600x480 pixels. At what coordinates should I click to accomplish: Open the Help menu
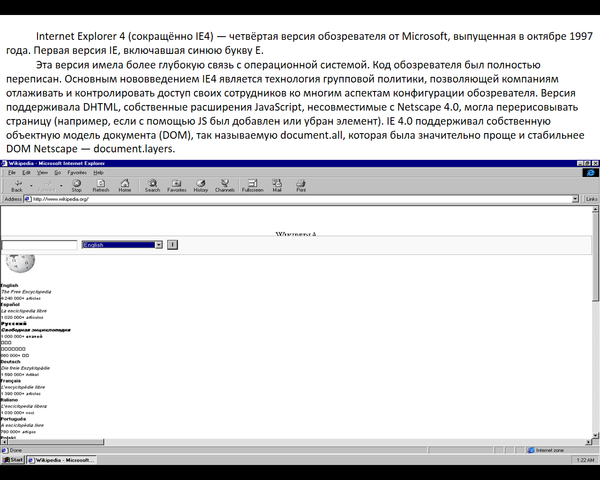(98, 173)
